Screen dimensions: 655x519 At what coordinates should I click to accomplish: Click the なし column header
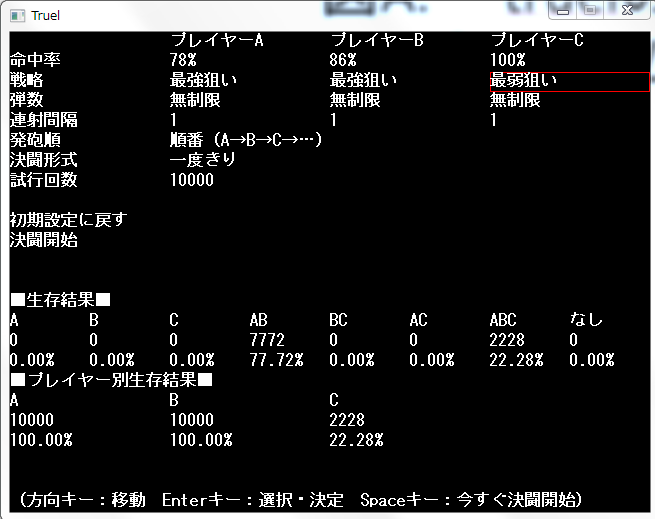586,320
